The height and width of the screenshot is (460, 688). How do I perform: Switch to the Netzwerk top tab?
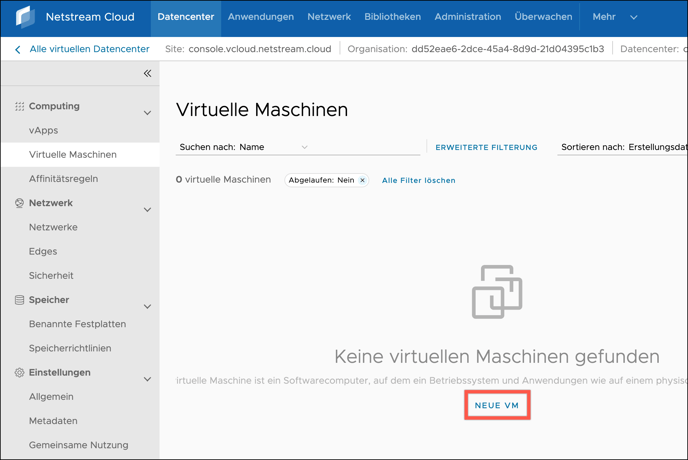tap(329, 17)
